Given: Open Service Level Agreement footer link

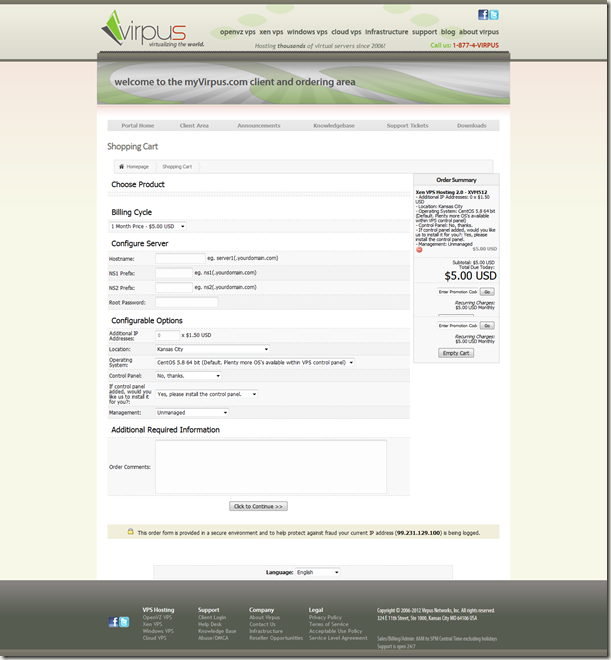Looking at the screenshot, I should click(x=338, y=638).
